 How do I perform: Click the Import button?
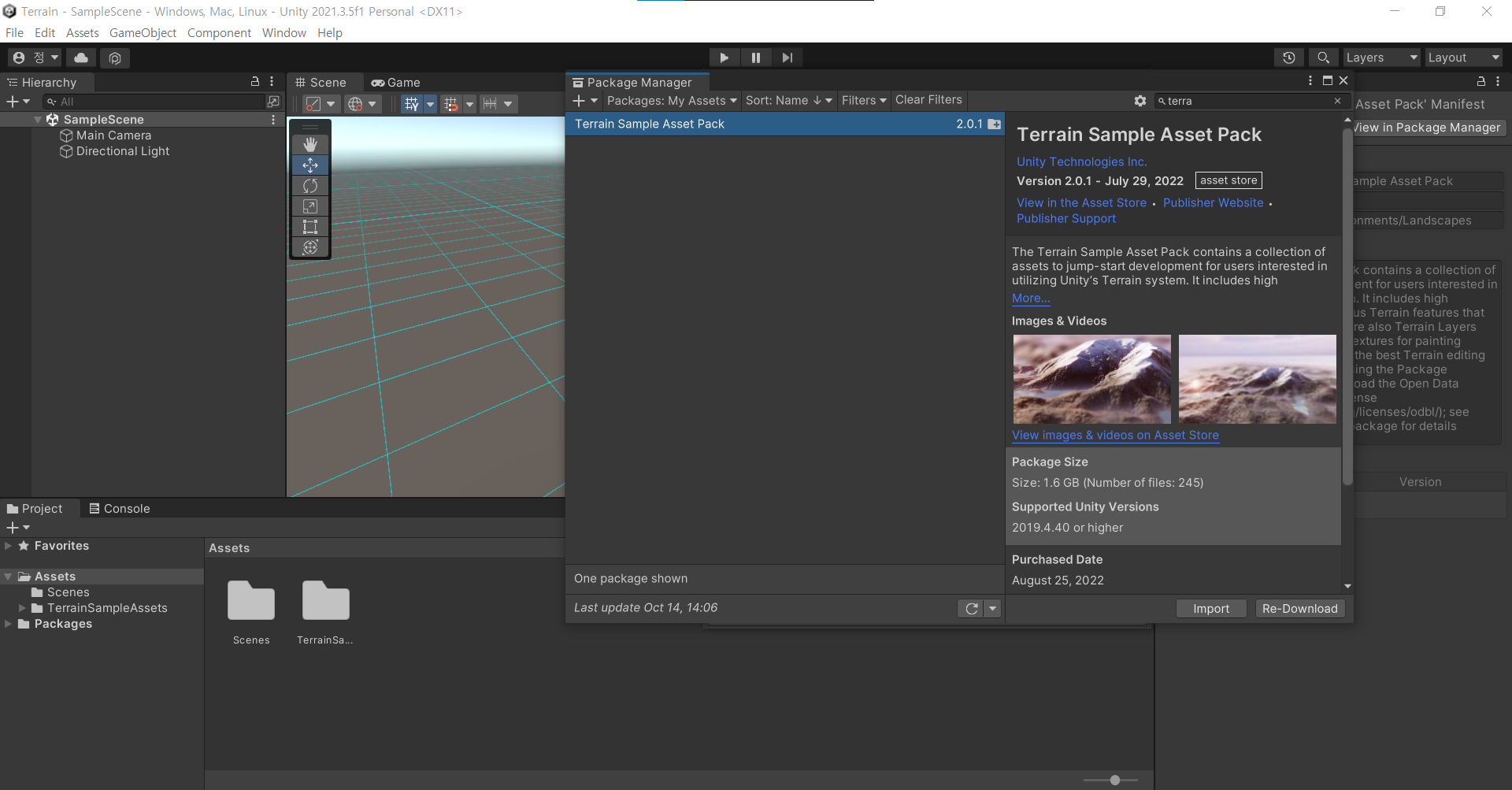click(1210, 609)
